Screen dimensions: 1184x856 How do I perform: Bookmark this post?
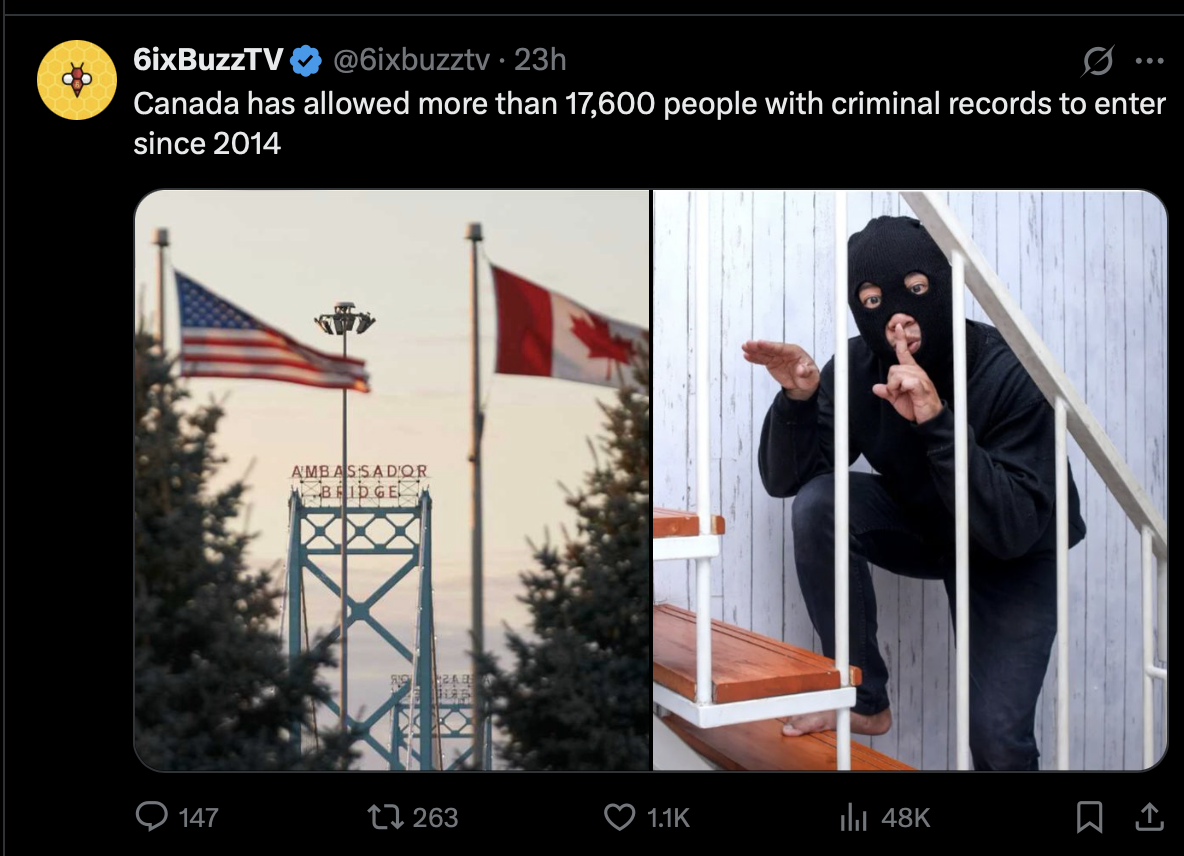tap(1089, 817)
